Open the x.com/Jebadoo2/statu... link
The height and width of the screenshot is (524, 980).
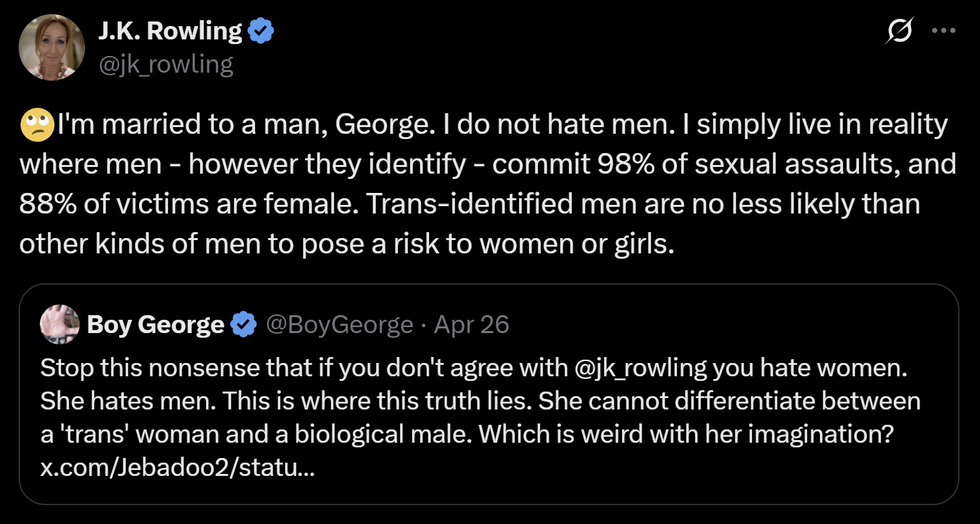tap(178, 466)
